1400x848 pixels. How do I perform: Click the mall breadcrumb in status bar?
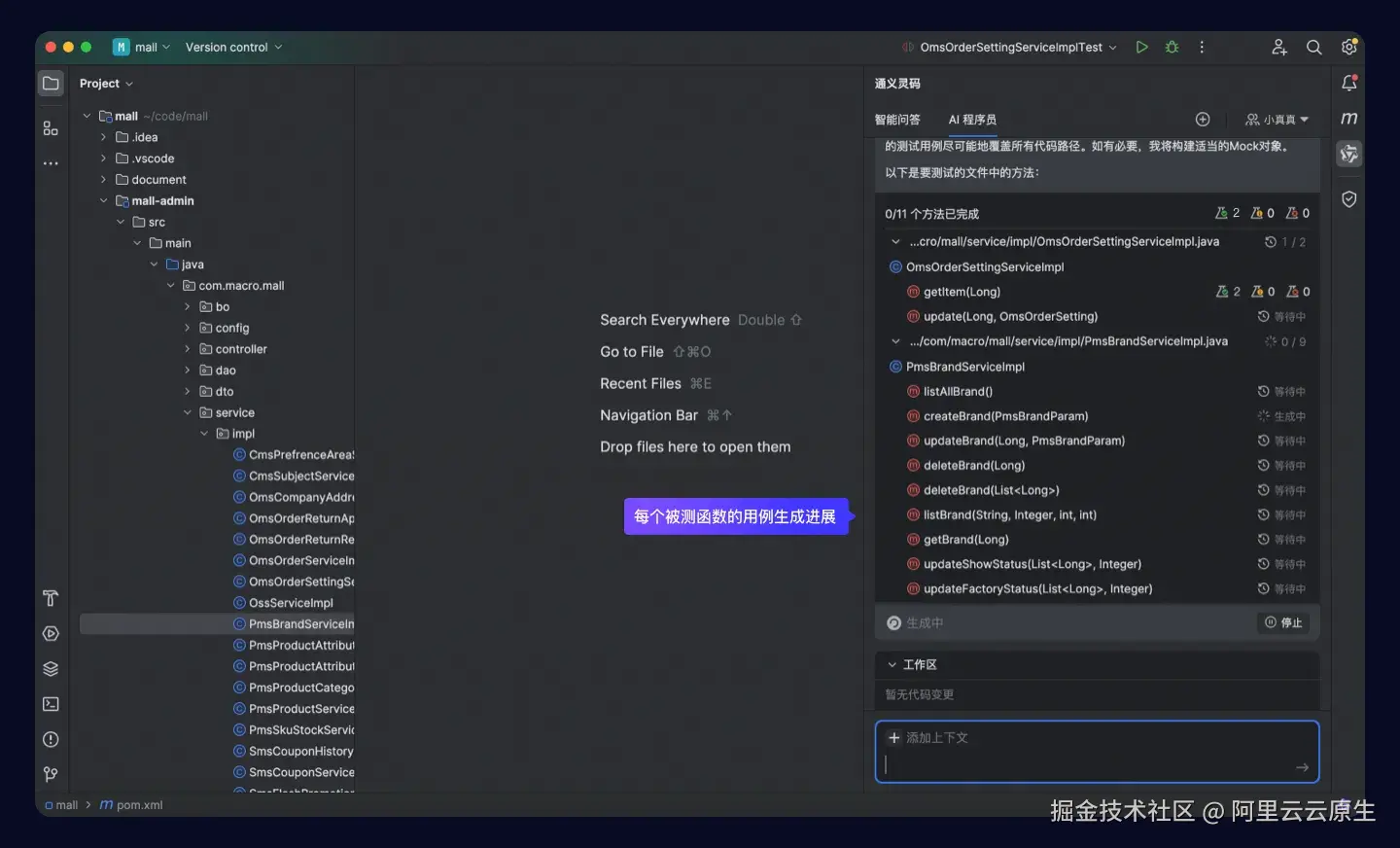click(61, 805)
